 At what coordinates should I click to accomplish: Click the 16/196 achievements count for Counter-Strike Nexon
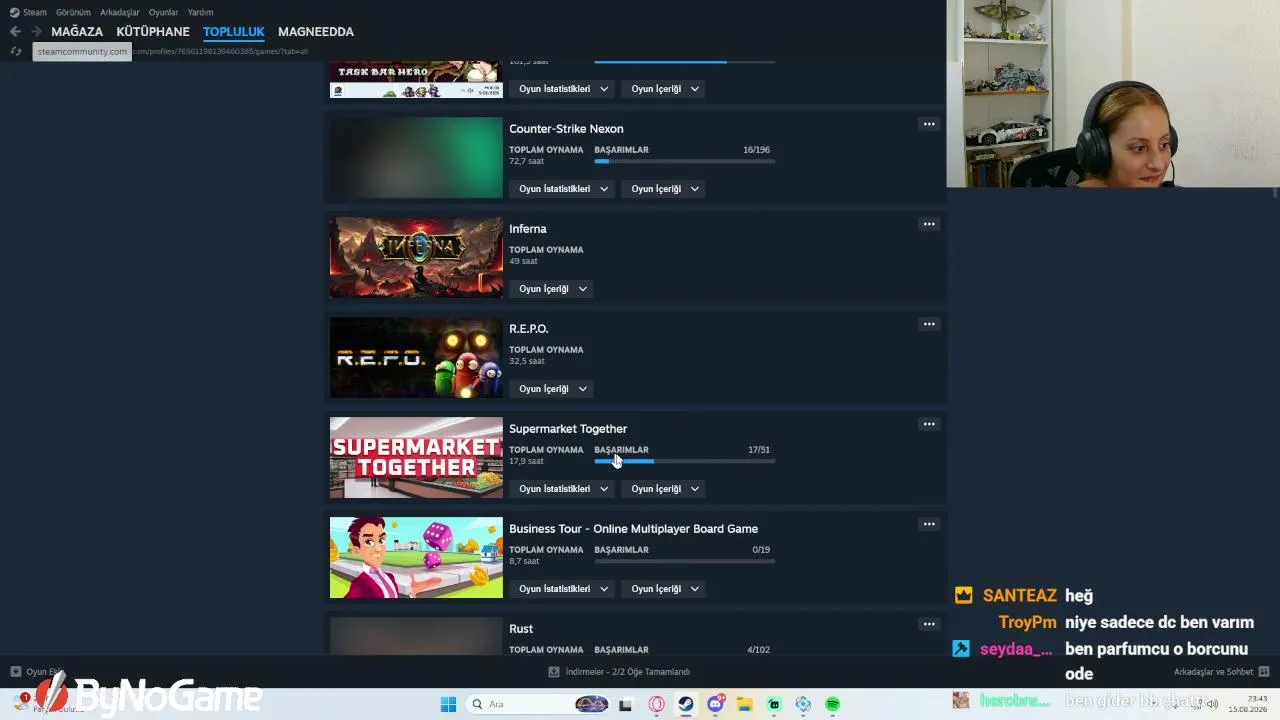757,150
